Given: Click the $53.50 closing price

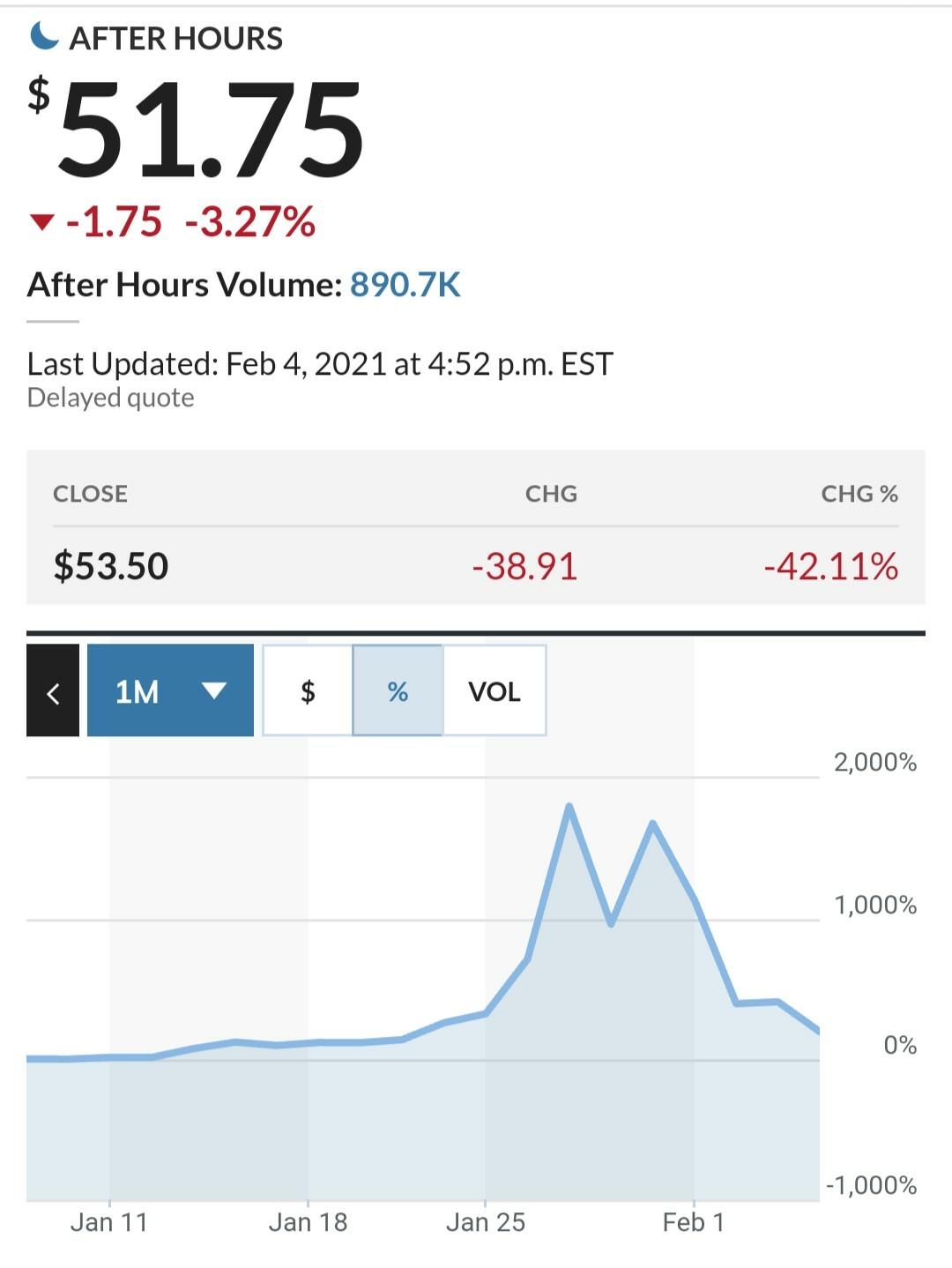Looking at the screenshot, I should point(111,566).
